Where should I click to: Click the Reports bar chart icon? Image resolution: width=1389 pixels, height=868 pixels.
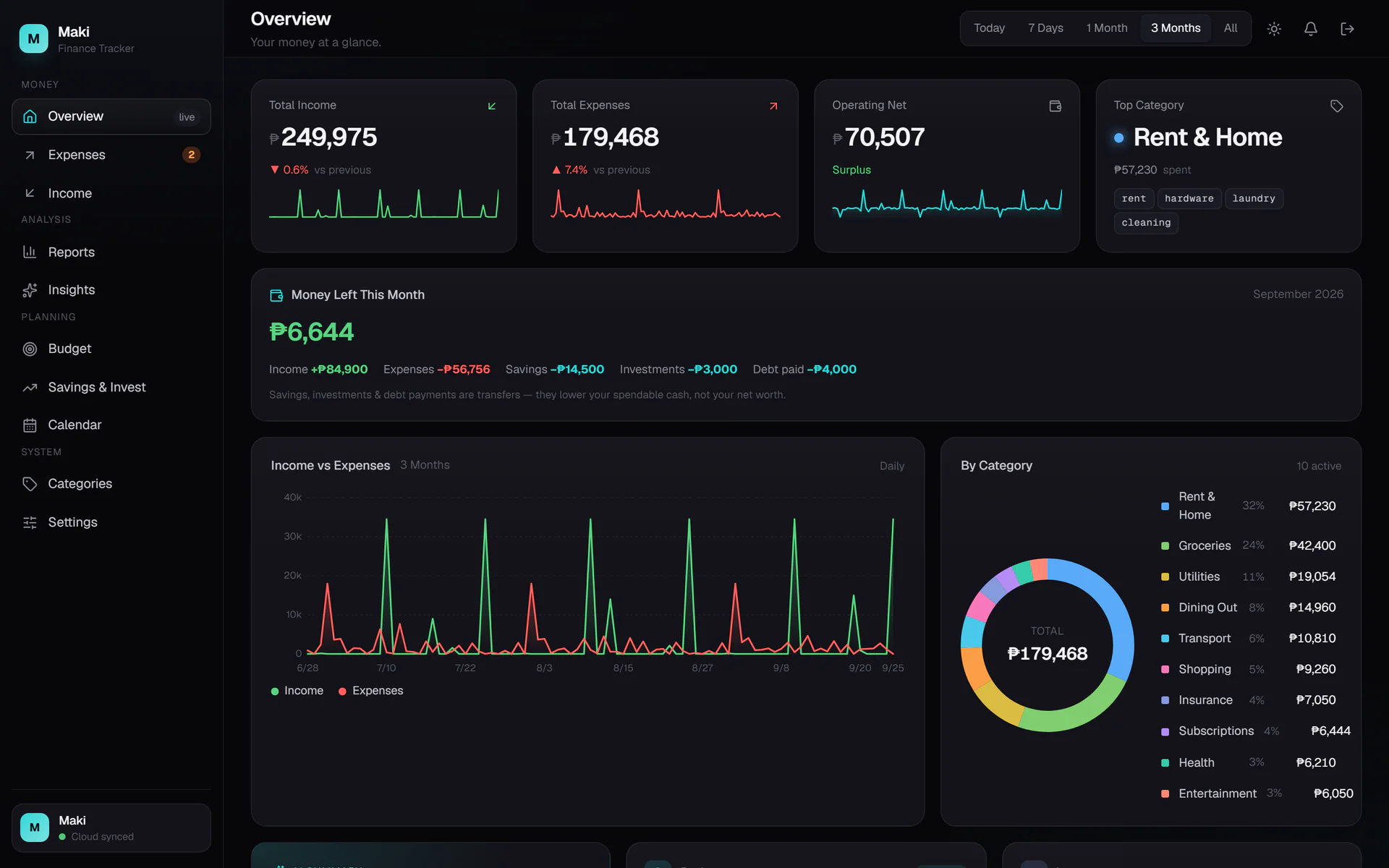click(30, 252)
